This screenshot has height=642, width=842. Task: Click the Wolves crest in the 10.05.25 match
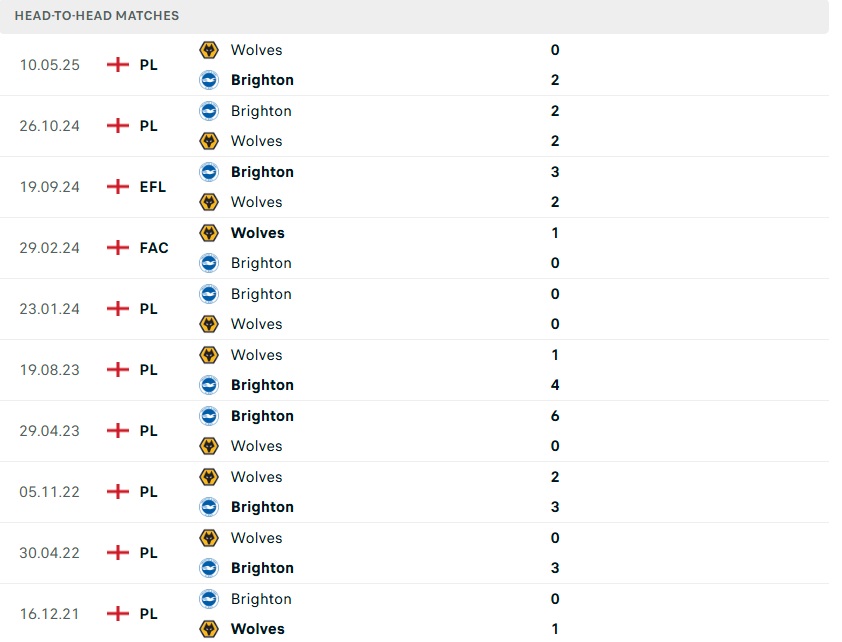pyautogui.click(x=209, y=50)
